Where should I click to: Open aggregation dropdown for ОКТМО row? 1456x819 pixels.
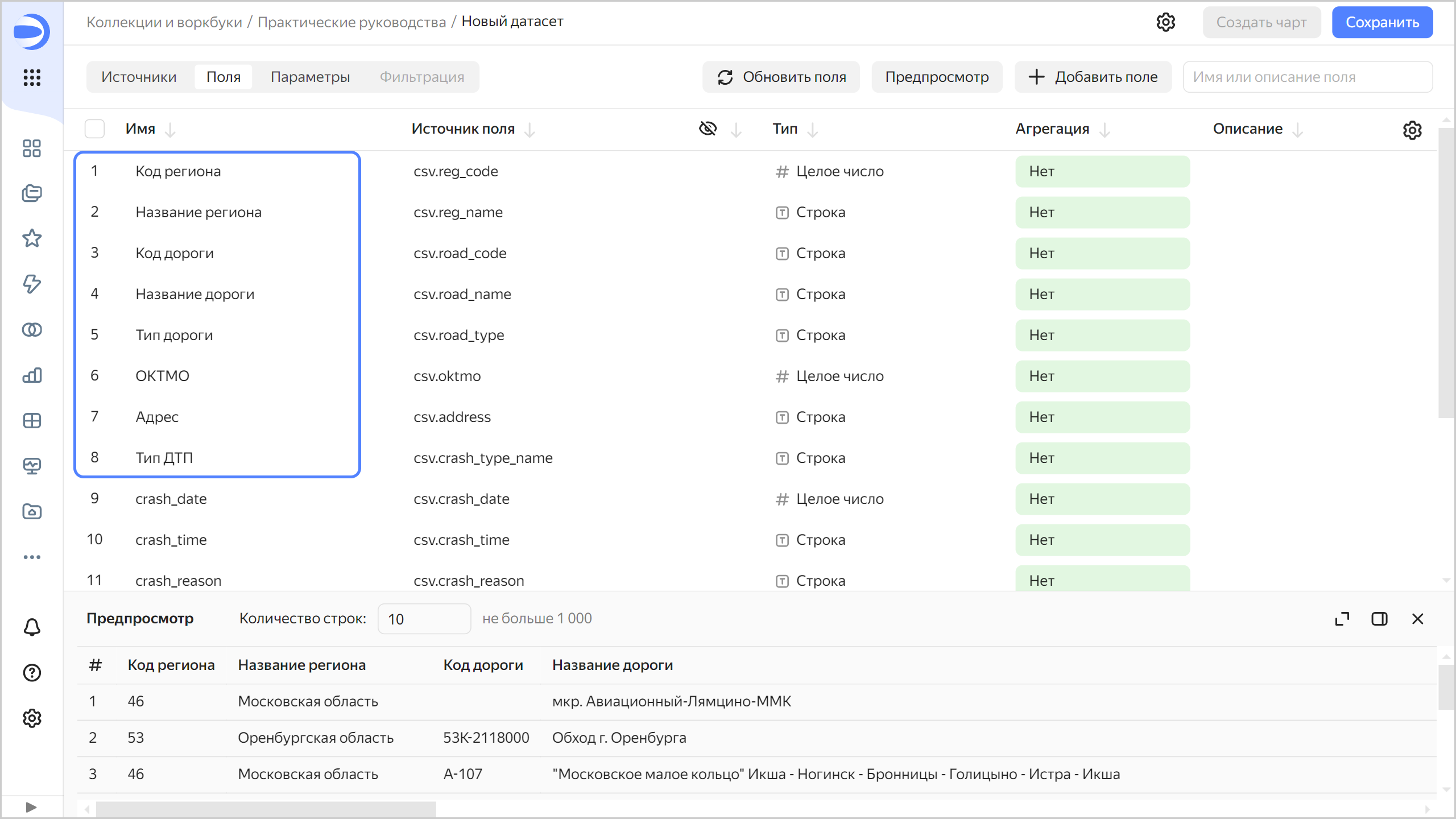1102,377
